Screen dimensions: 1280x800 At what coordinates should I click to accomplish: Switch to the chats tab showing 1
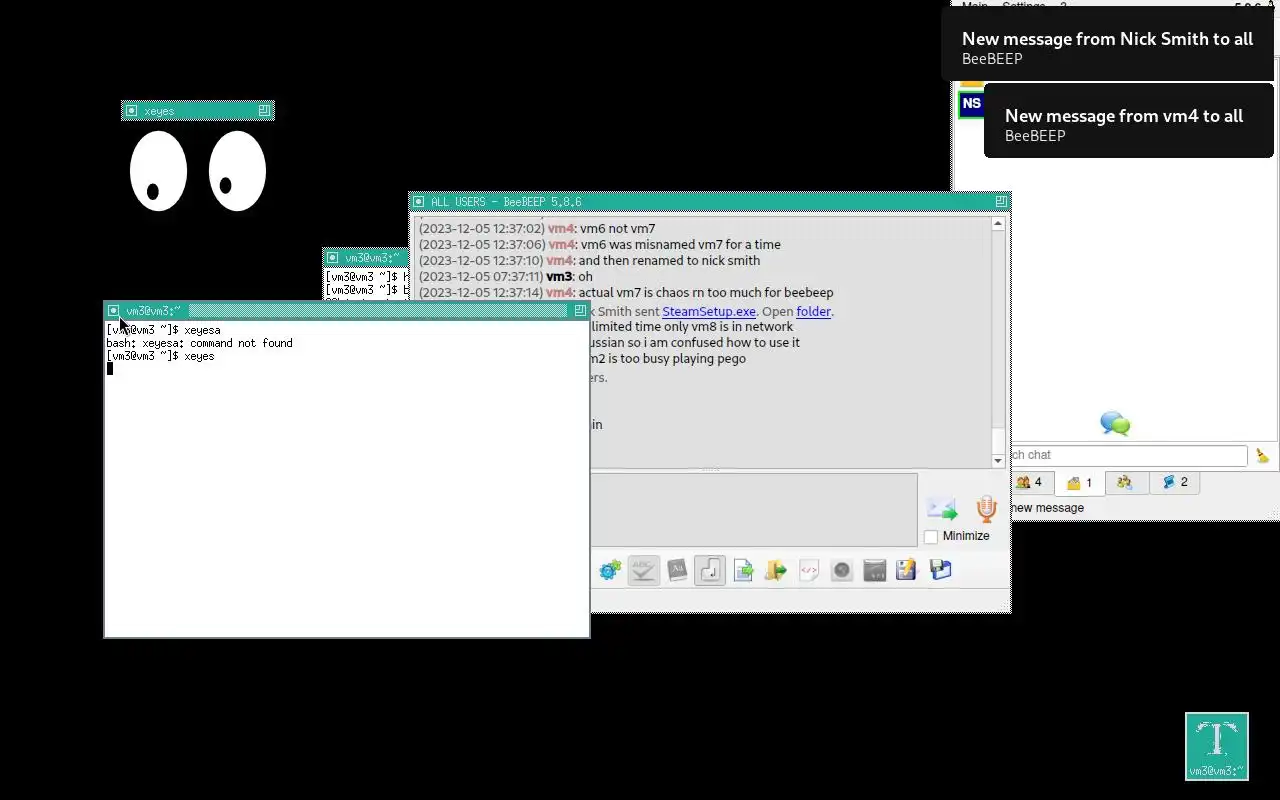click(1079, 484)
